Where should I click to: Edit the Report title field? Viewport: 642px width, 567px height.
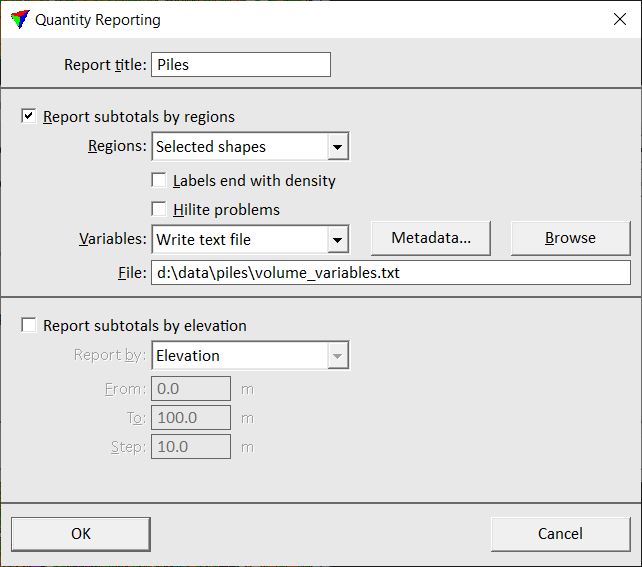tap(241, 64)
